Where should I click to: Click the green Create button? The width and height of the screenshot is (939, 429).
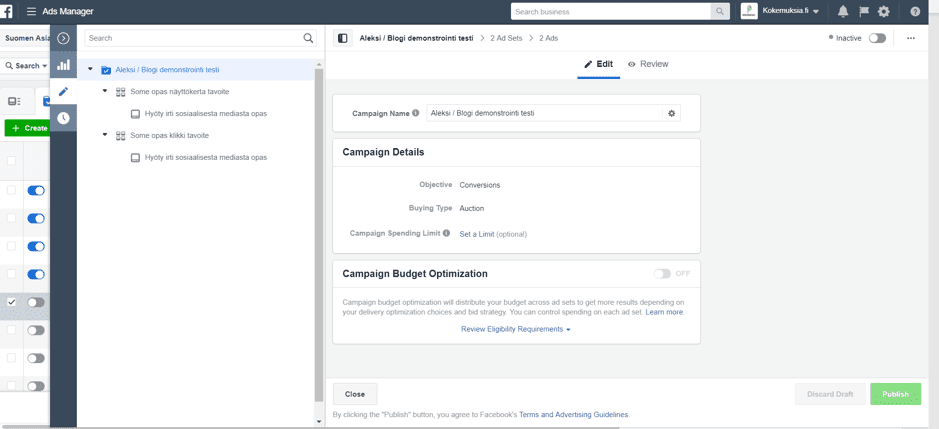click(28, 128)
